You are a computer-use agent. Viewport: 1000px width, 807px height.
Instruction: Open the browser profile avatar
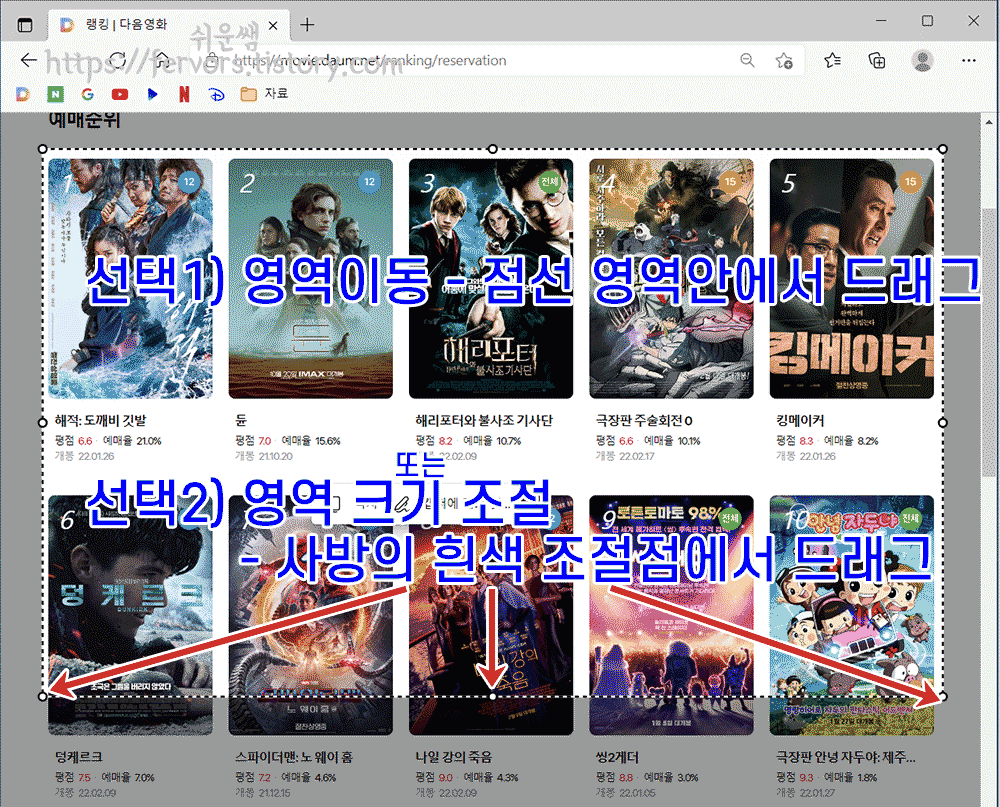coord(922,61)
